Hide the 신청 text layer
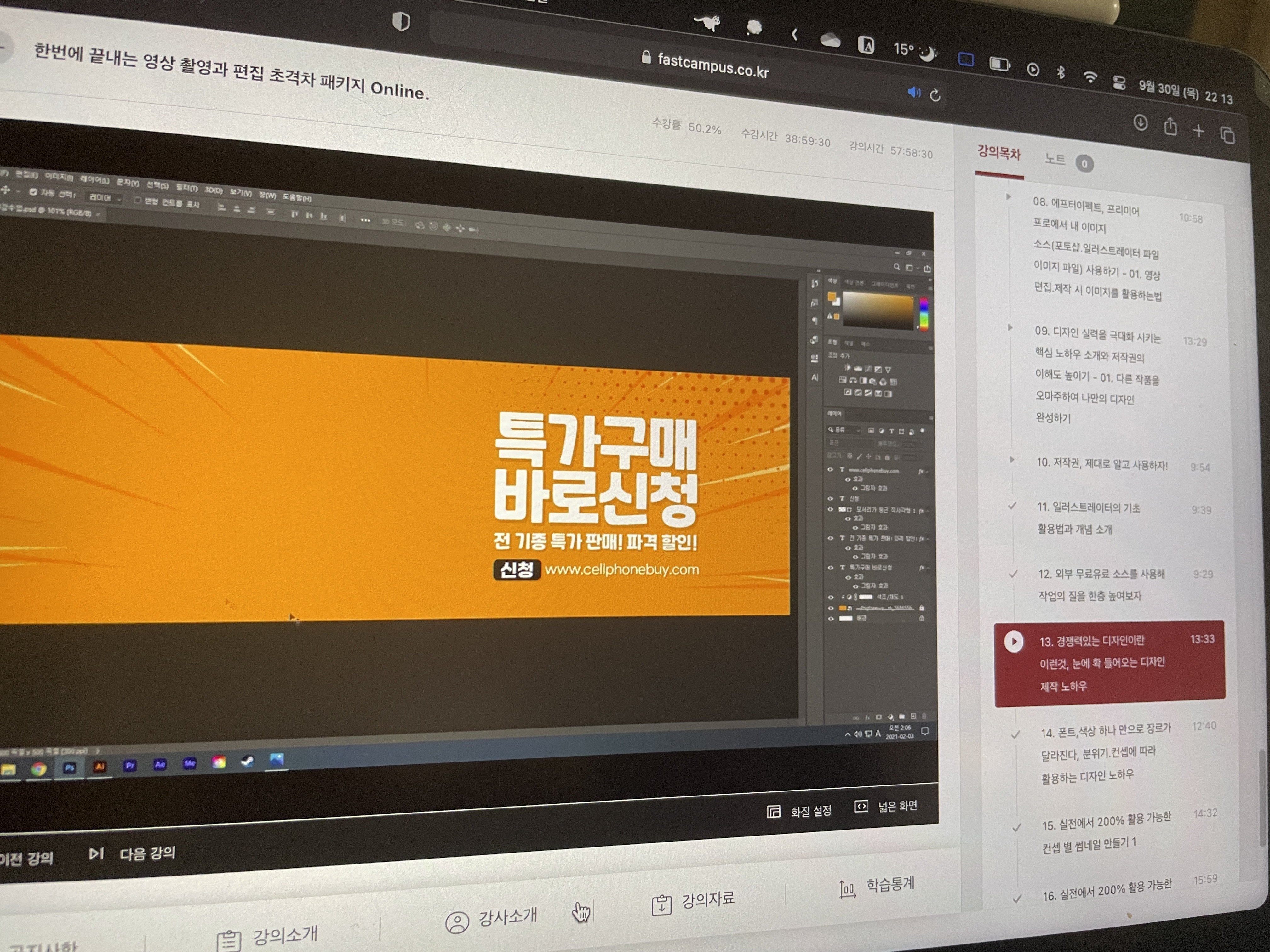The height and width of the screenshot is (952, 1270). 830,498
